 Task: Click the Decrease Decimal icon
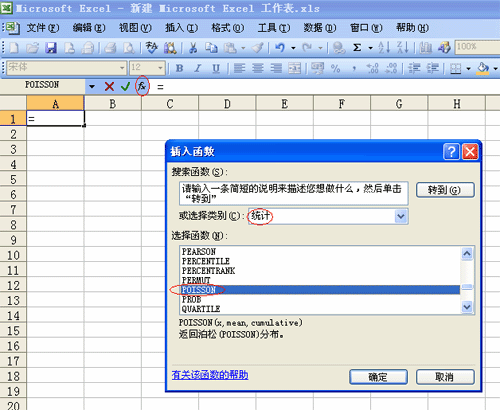[x=391, y=69]
